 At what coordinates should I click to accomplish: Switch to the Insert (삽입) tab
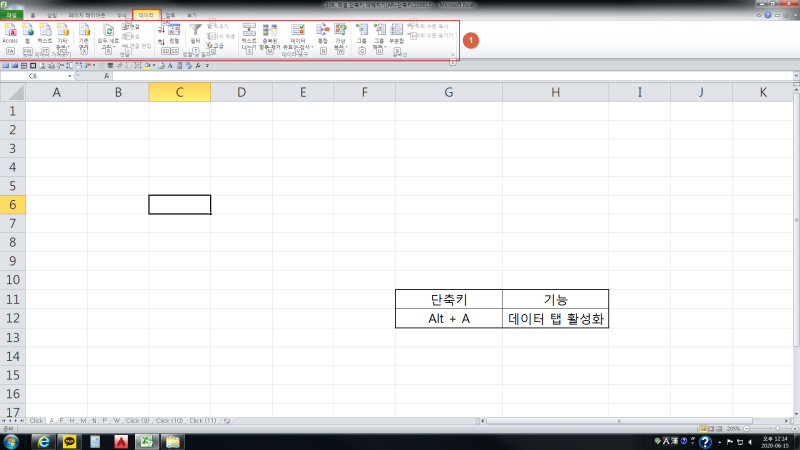[x=52, y=15]
